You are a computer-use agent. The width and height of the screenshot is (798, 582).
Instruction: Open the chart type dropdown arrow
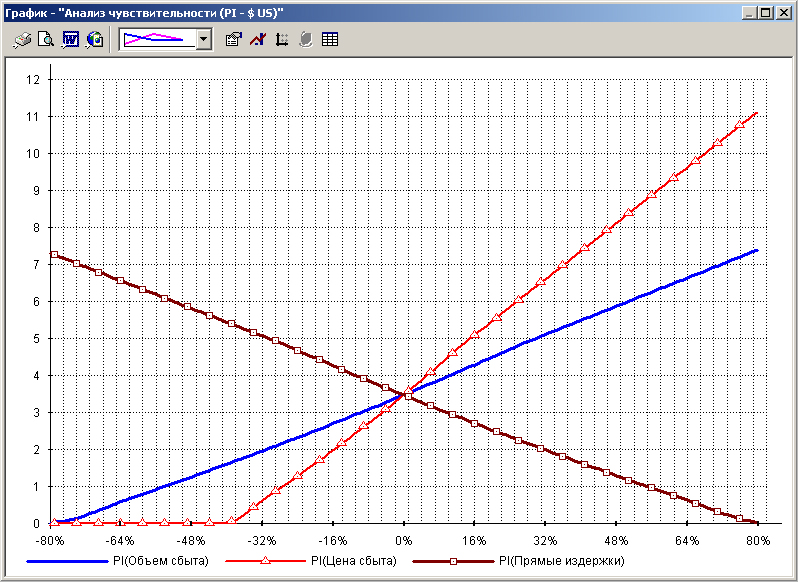[x=204, y=39]
